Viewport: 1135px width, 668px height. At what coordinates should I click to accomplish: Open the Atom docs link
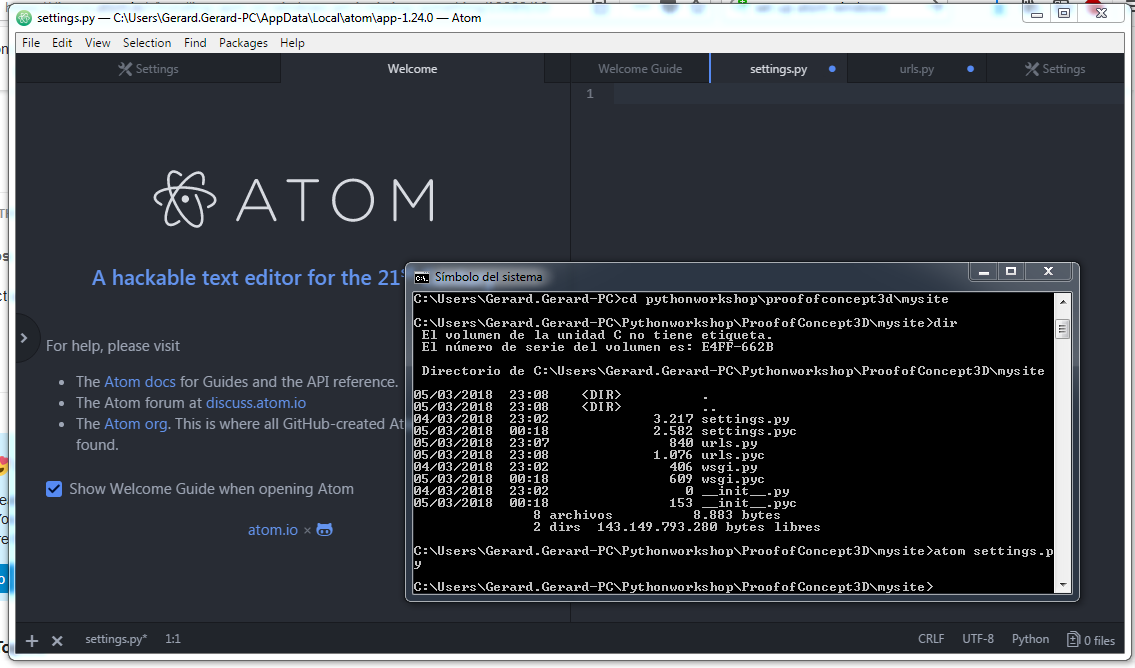pyautogui.click(x=140, y=381)
